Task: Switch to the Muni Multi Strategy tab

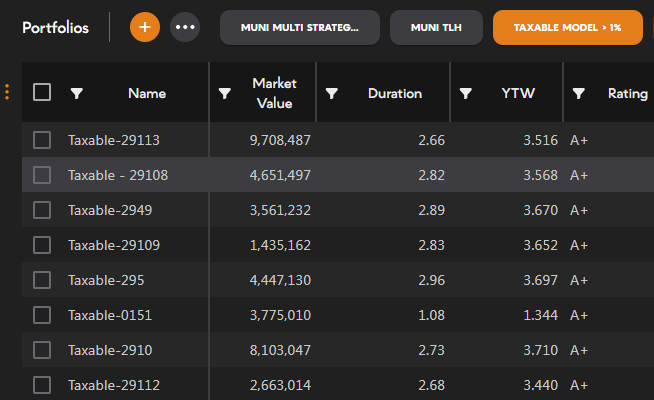Action: [299, 27]
